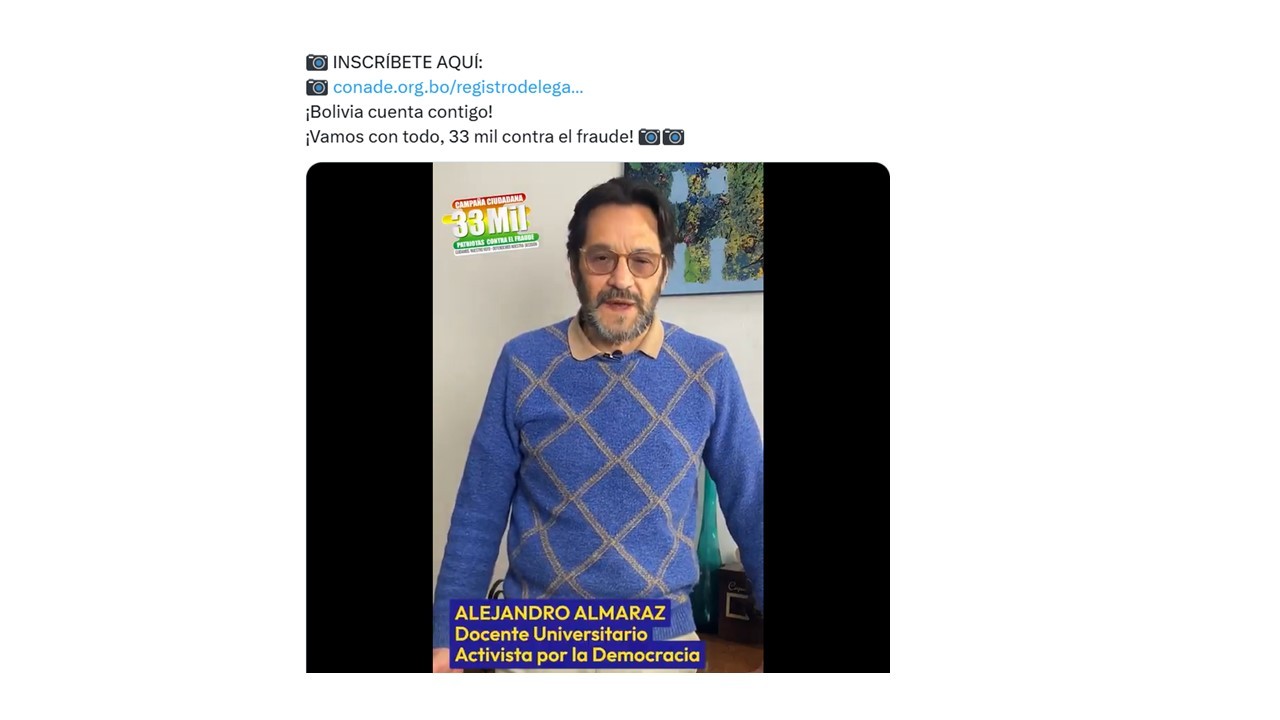
Task: Click last camera emoji ending the tweet
Action: pos(674,136)
